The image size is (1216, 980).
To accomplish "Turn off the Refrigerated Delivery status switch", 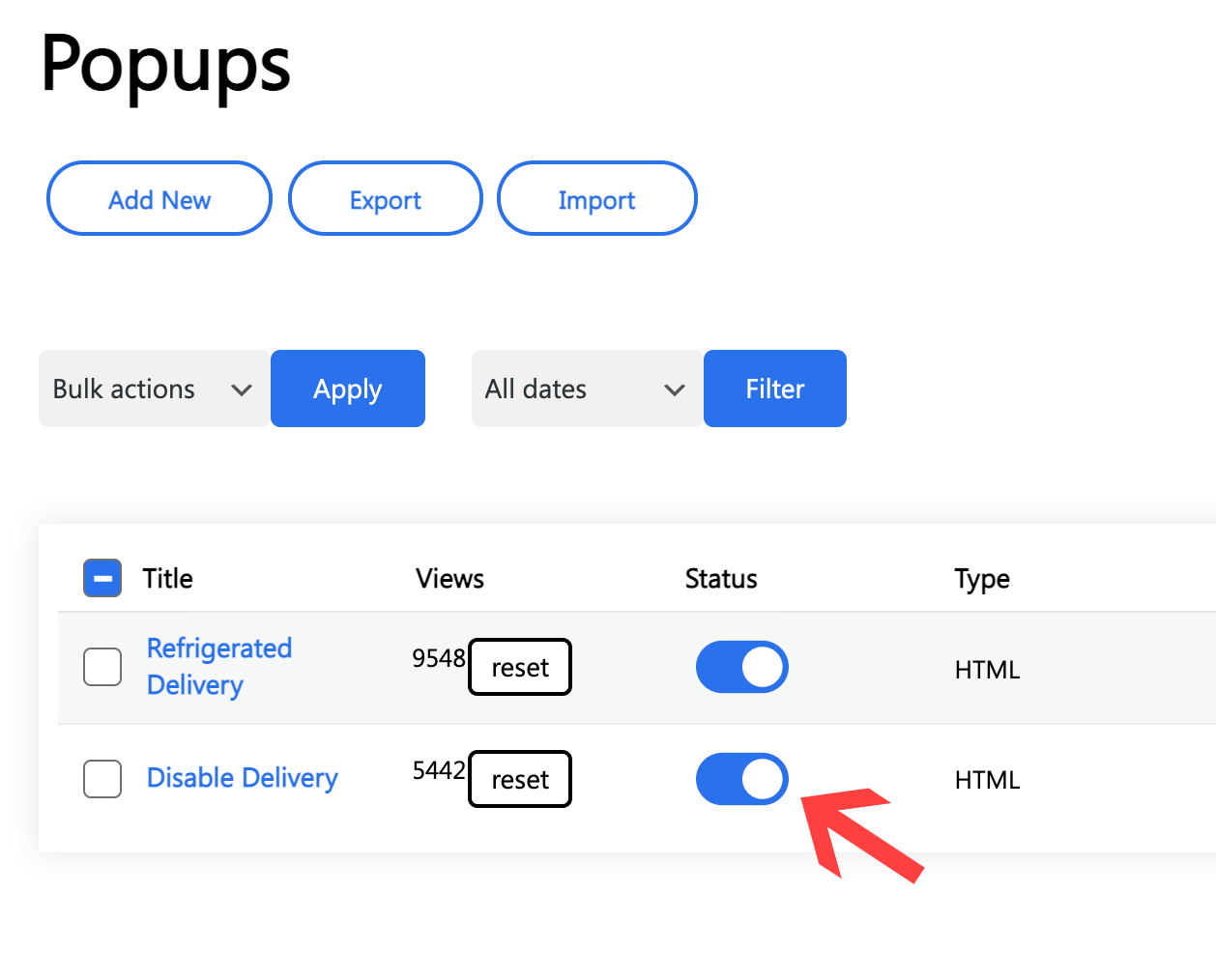I will pos(742,667).
